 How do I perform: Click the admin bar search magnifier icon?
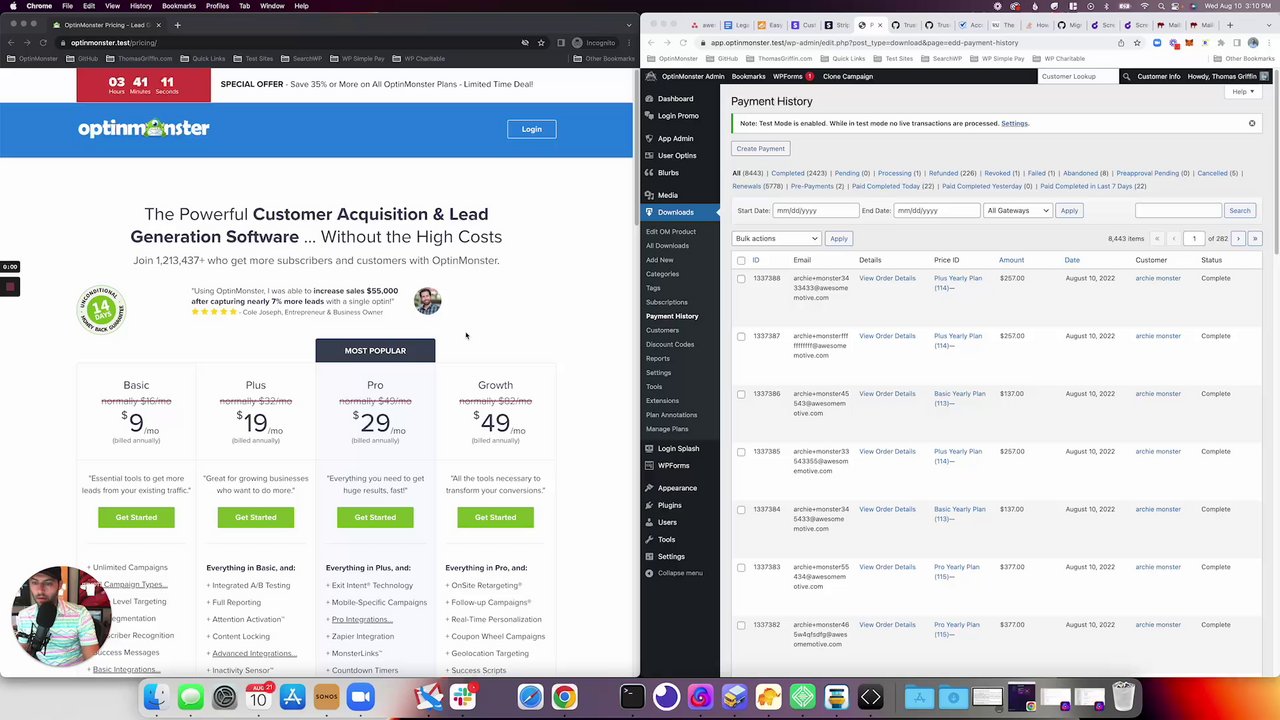click(x=1126, y=76)
